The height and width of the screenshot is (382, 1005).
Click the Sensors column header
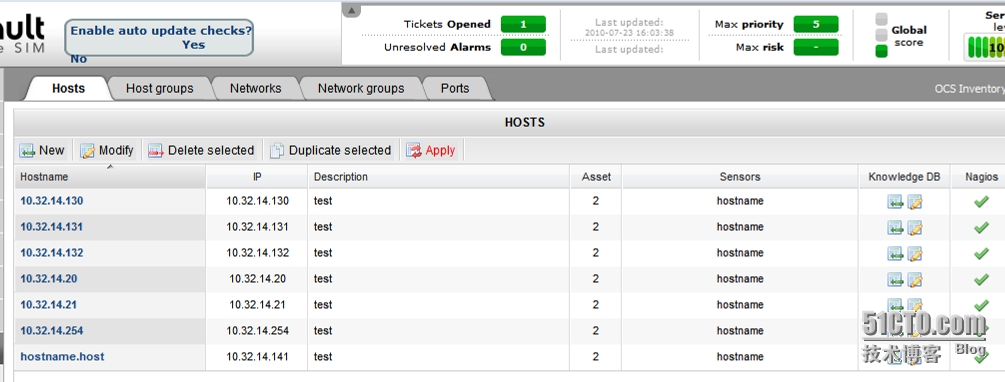coord(740,177)
